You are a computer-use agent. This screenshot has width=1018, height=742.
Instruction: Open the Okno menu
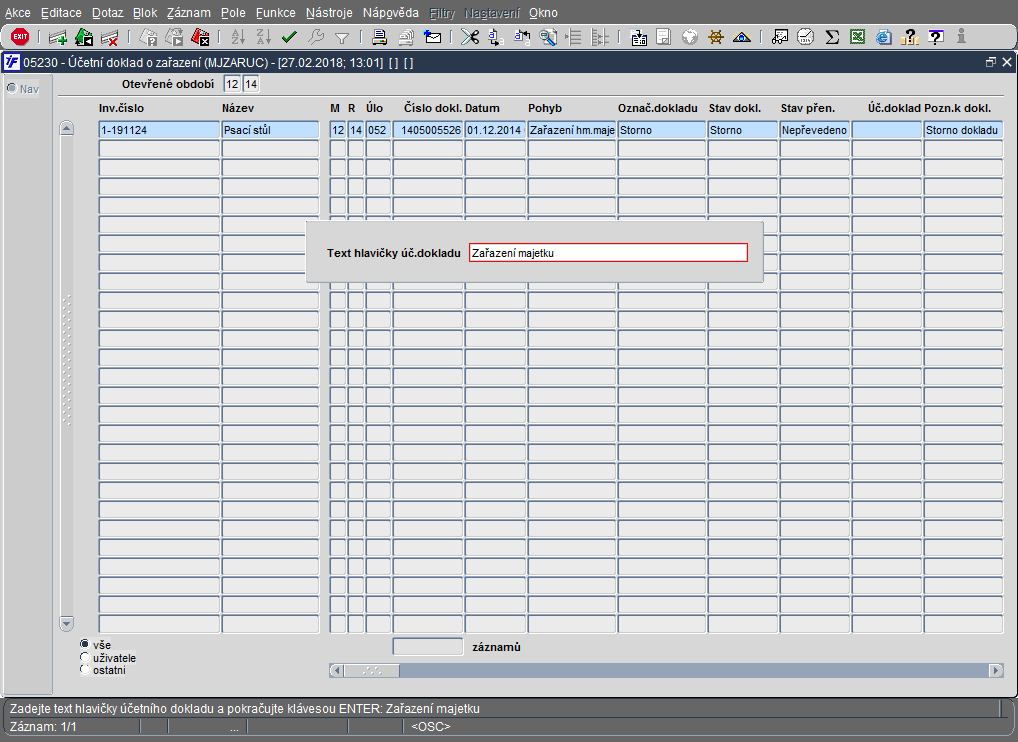[x=543, y=13]
